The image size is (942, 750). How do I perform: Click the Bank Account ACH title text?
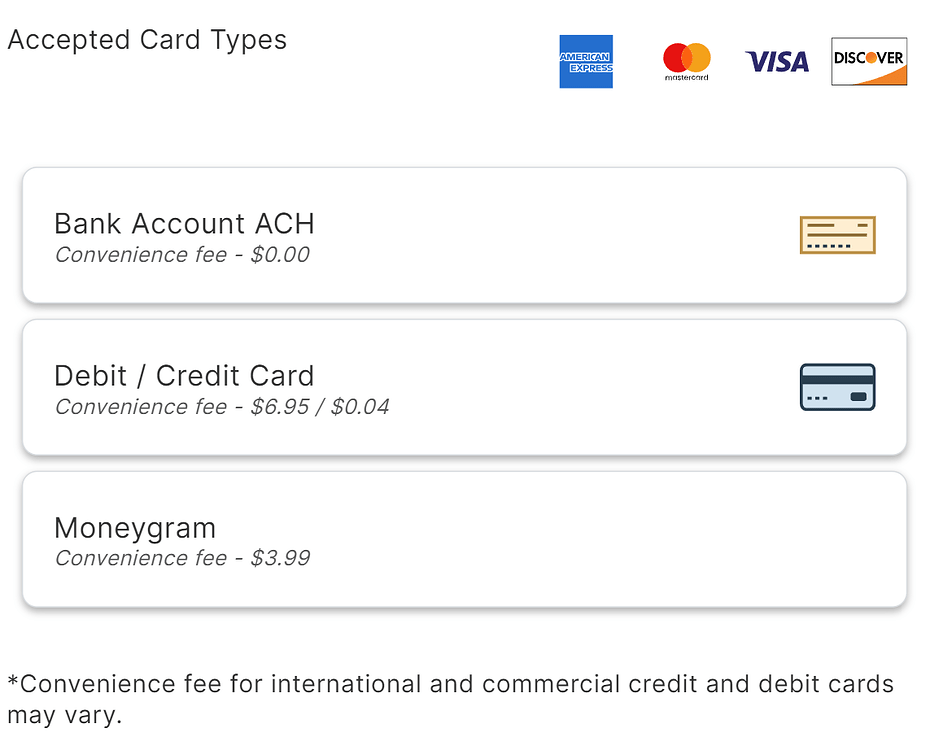[x=184, y=224]
